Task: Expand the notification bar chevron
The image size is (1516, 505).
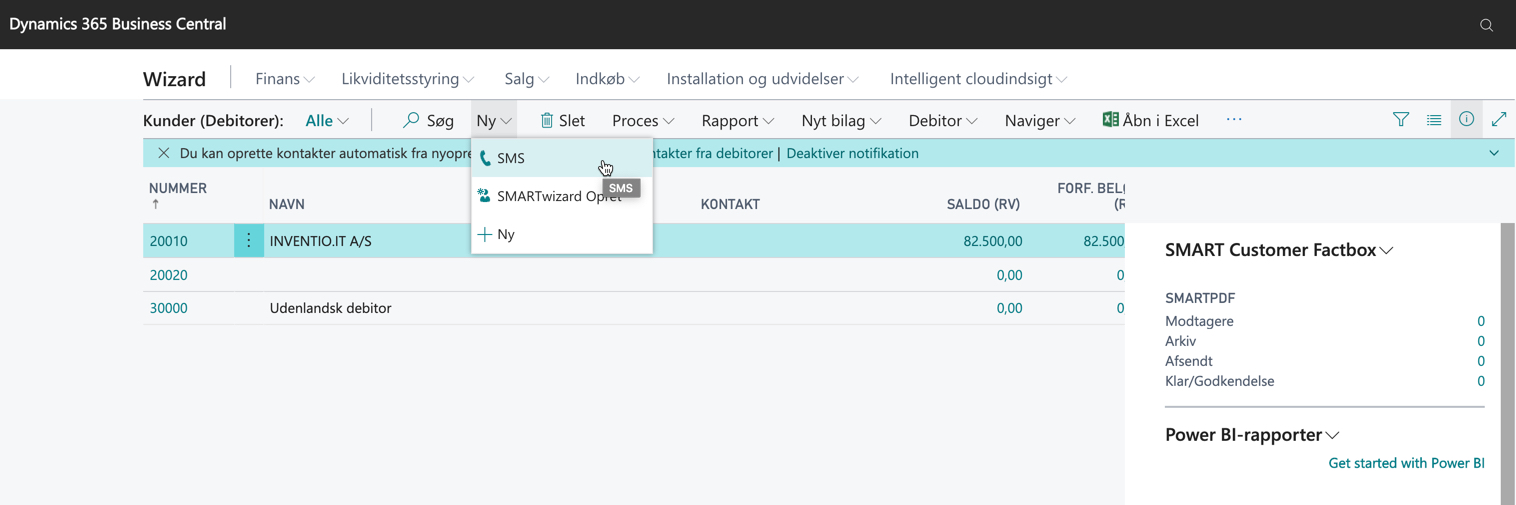Action: 1494,153
